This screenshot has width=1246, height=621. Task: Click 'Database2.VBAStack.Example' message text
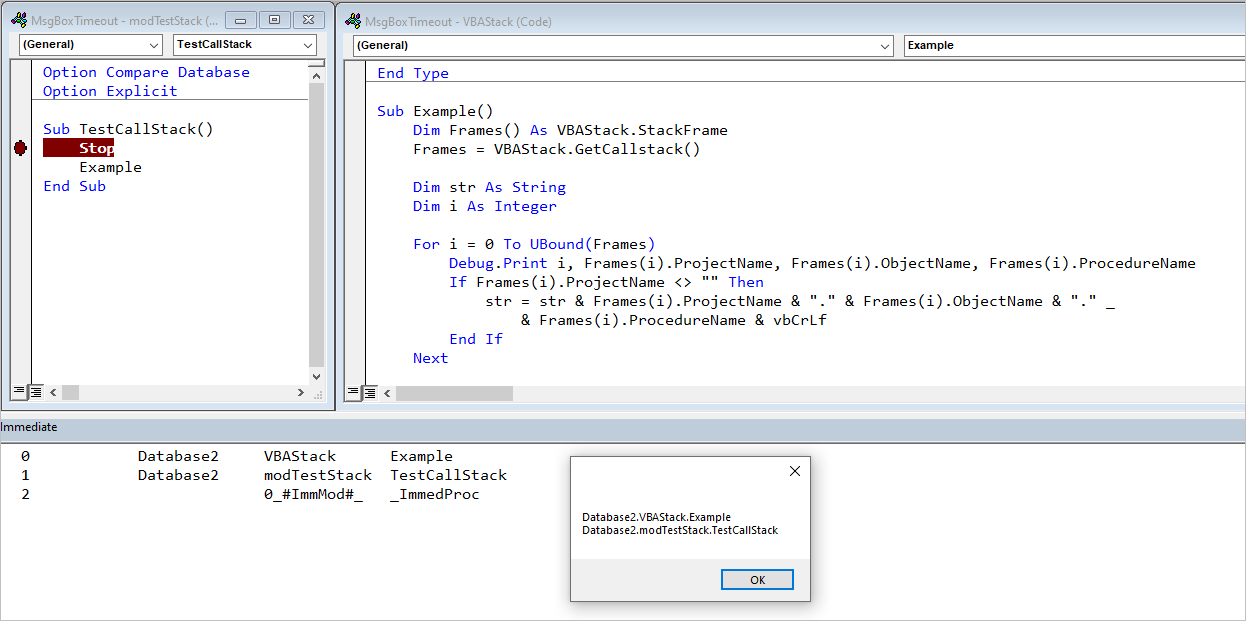click(656, 517)
